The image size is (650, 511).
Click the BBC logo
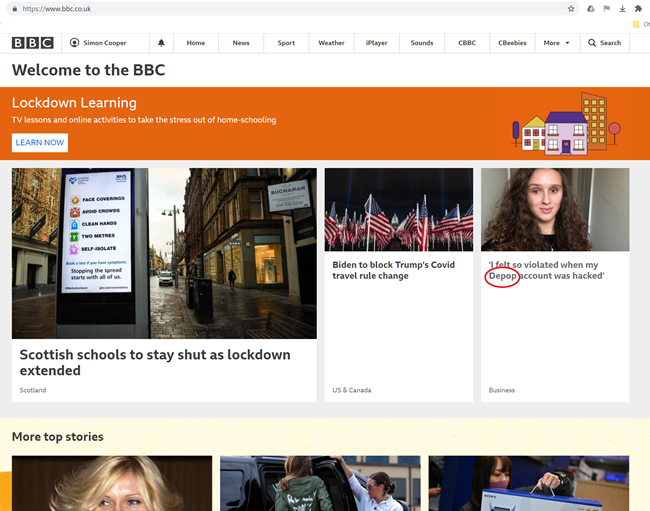32,43
